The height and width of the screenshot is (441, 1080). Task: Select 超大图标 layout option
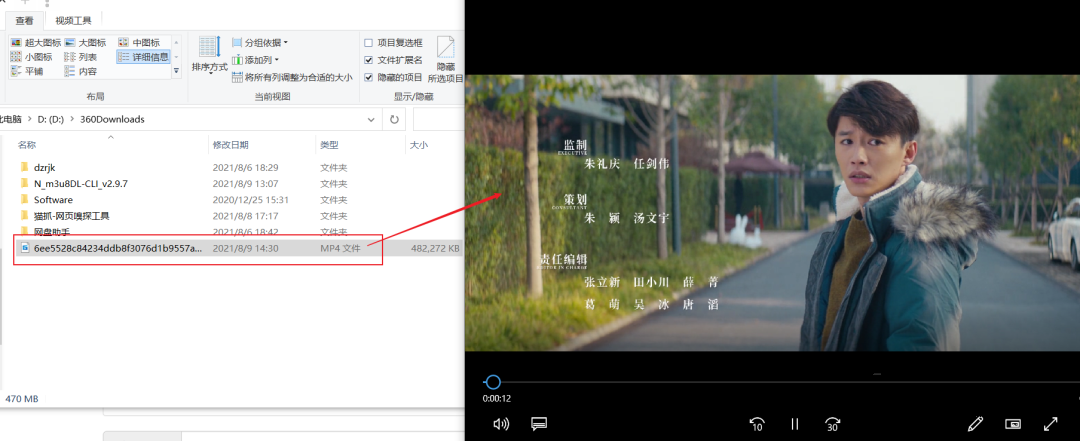coord(36,43)
